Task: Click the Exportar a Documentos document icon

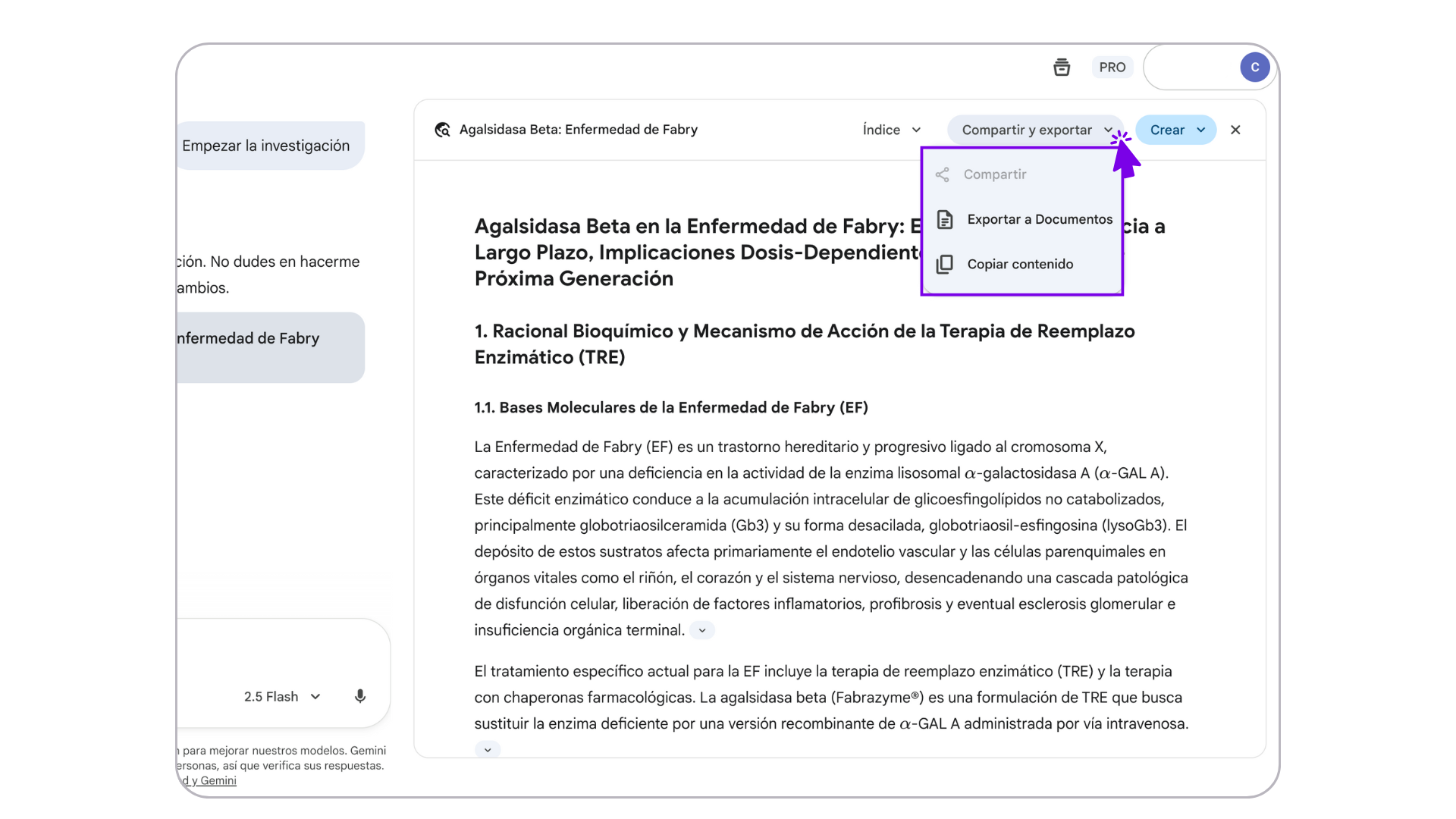Action: 945,219
